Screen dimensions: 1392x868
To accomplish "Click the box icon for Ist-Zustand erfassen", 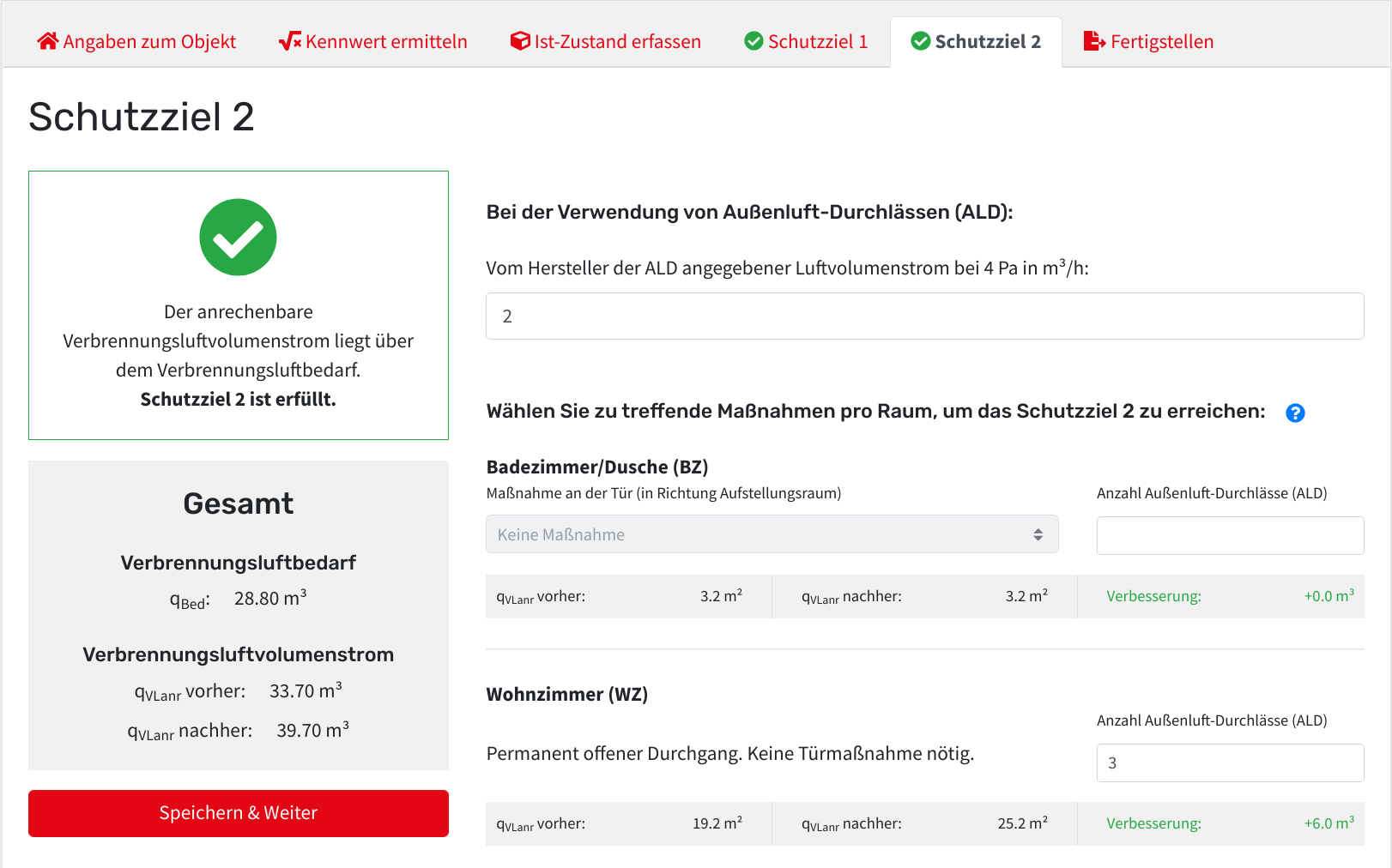I will (x=519, y=41).
